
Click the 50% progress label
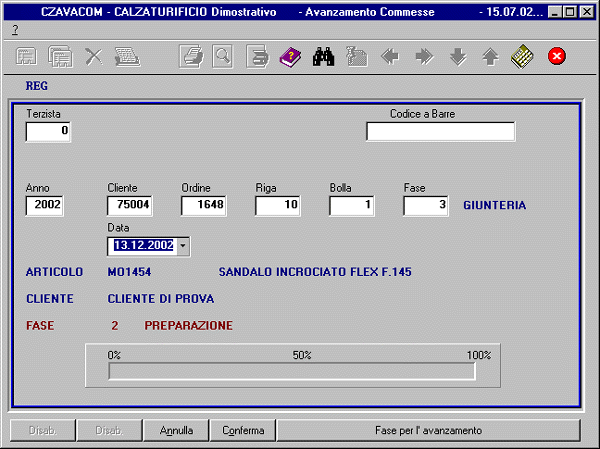pos(302,355)
